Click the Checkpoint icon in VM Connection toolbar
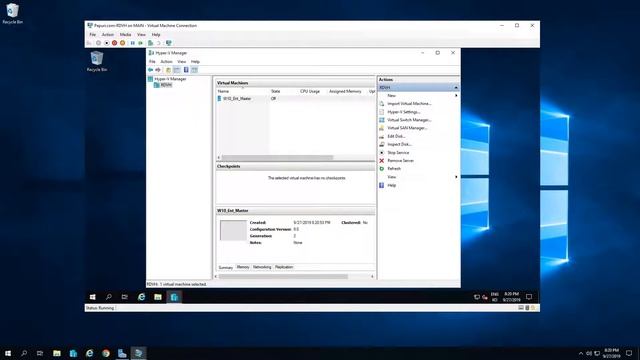Viewport: 640px width, 360px height. [x=151, y=43]
